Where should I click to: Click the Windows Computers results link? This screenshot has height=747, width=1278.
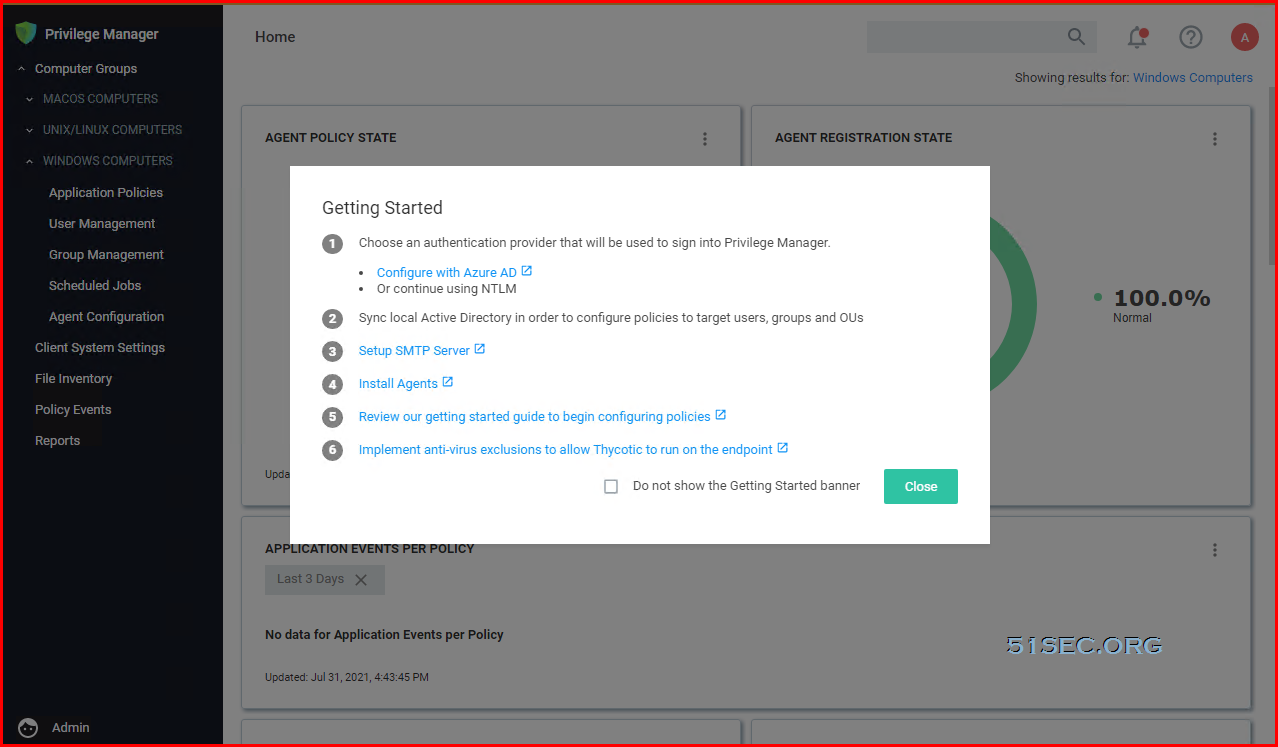coord(1193,78)
